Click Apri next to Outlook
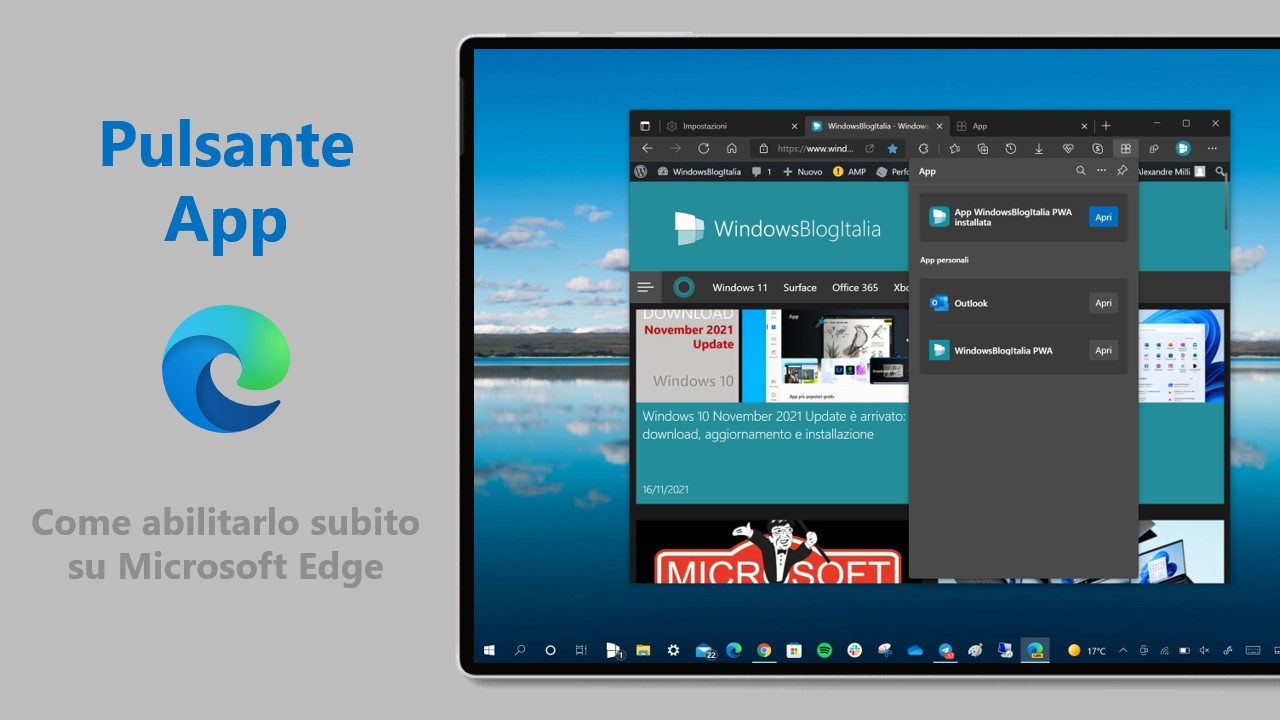This screenshot has height=720, width=1280. (1103, 303)
